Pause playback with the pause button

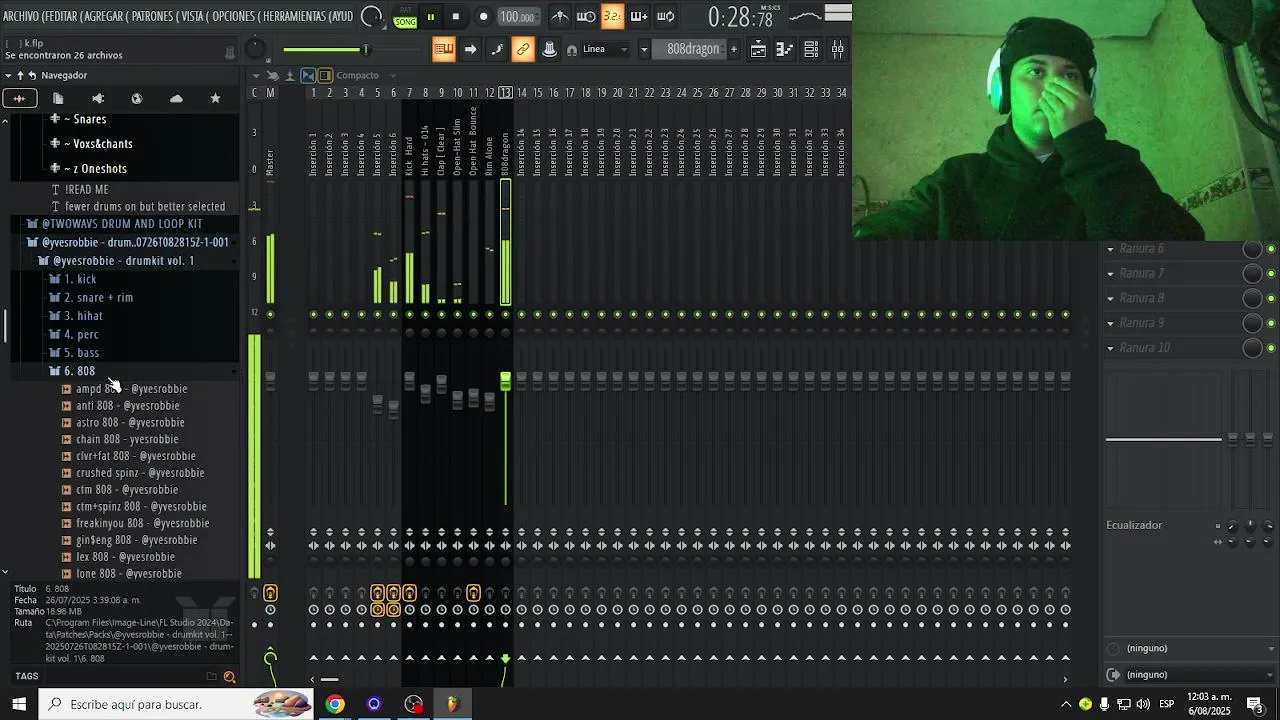[431, 17]
